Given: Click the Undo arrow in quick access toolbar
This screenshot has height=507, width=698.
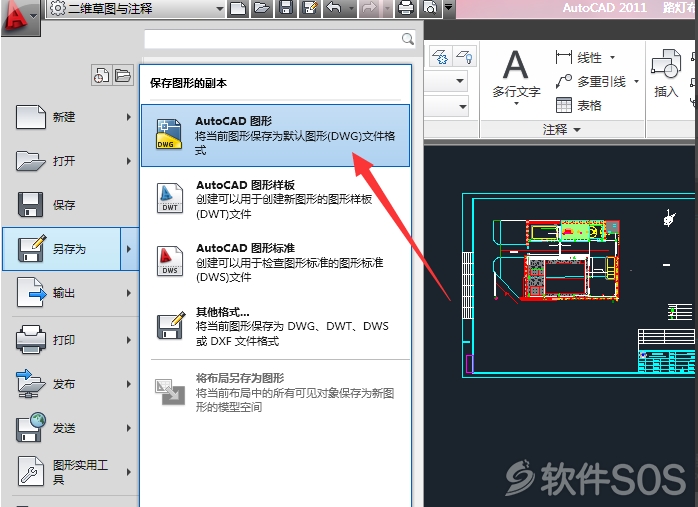Looking at the screenshot, I should coord(334,8).
